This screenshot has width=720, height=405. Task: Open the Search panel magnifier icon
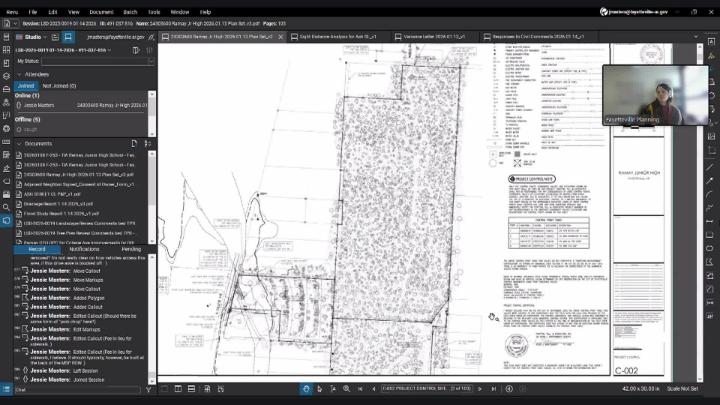point(6,206)
